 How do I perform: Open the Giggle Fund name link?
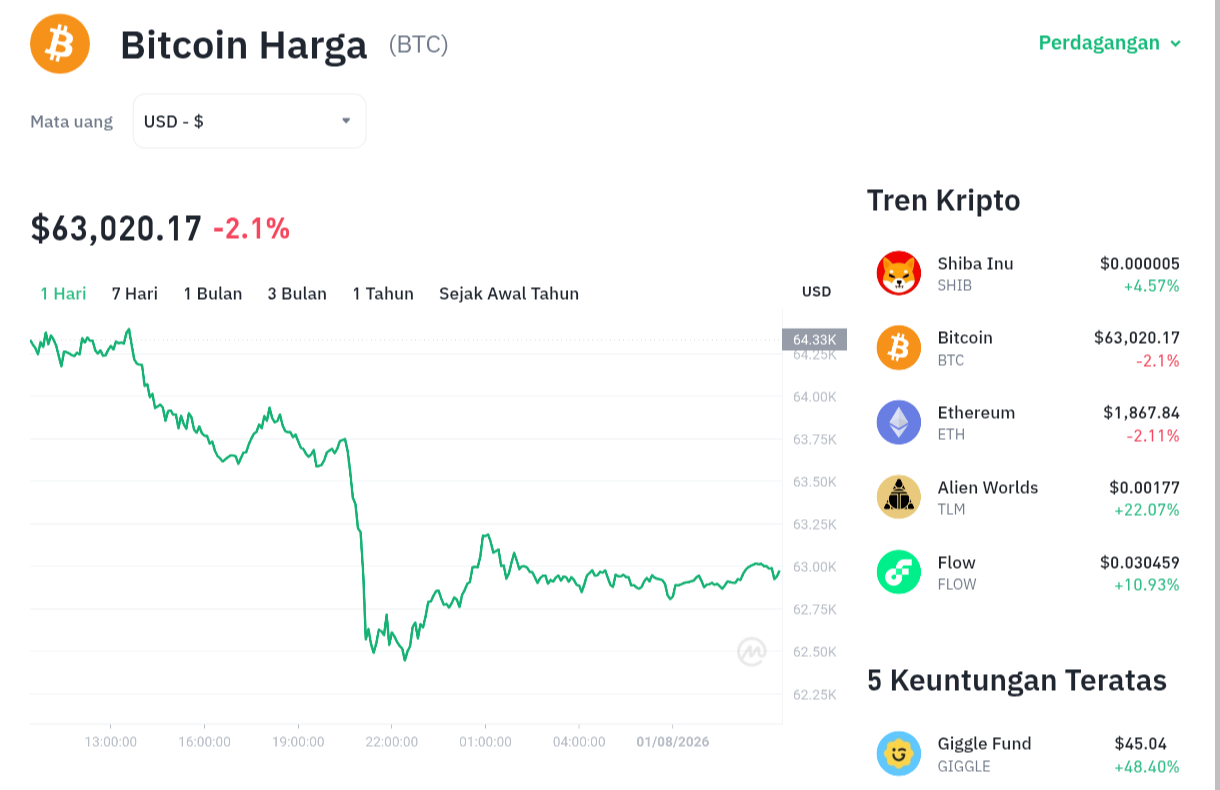tap(984, 743)
